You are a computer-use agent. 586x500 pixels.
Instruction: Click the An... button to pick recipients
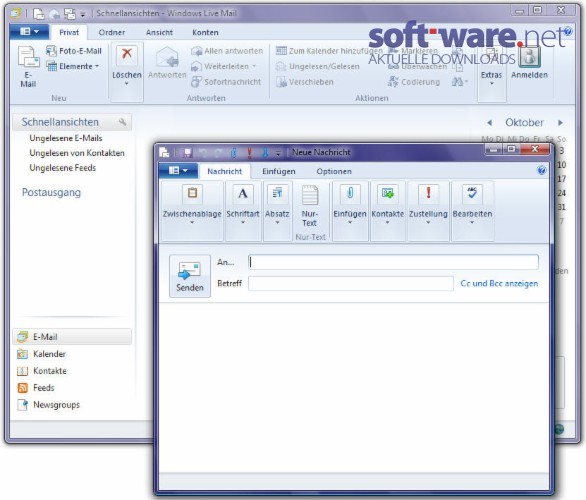[226, 262]
